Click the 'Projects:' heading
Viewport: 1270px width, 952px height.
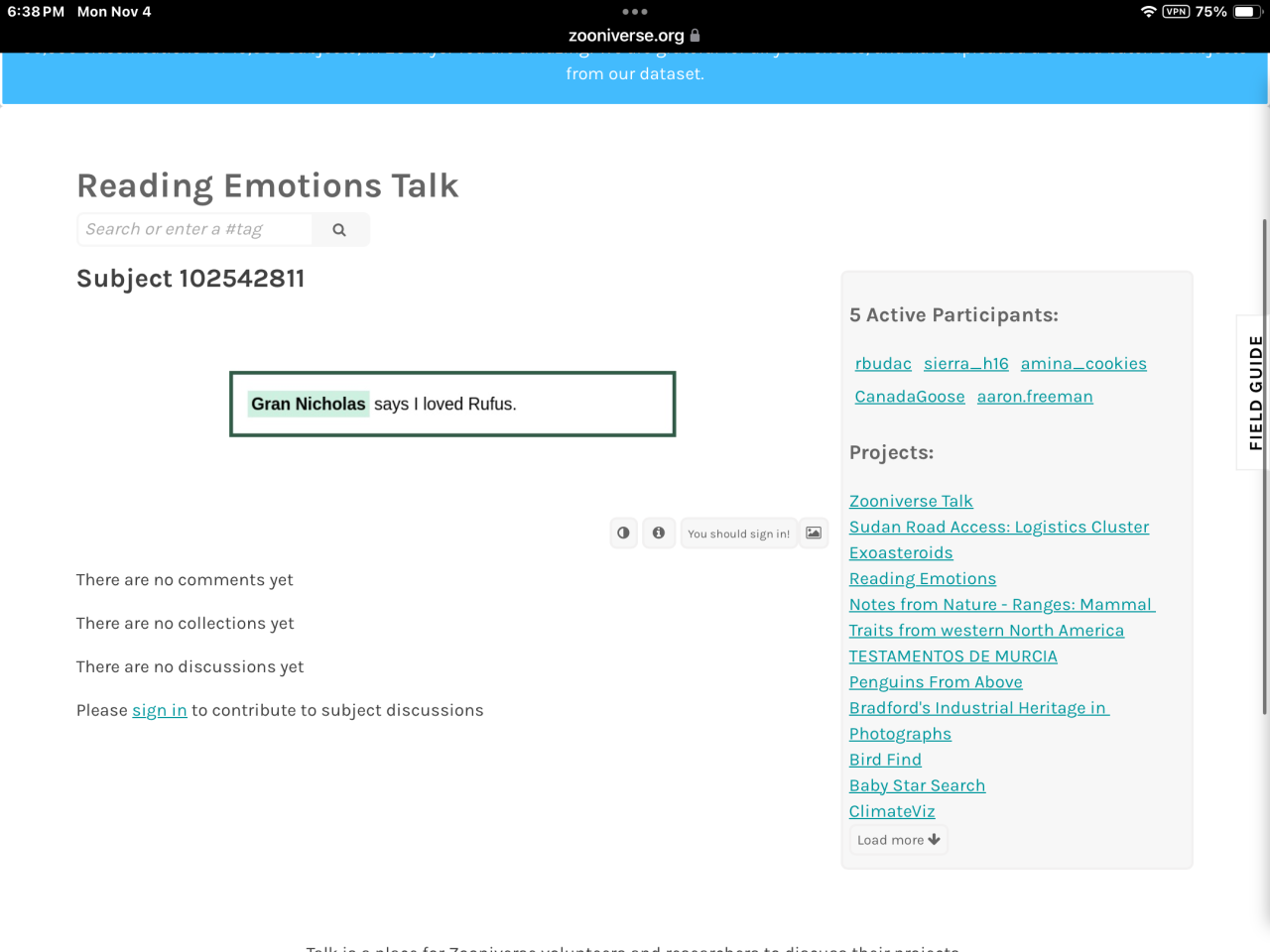[891, 453]
